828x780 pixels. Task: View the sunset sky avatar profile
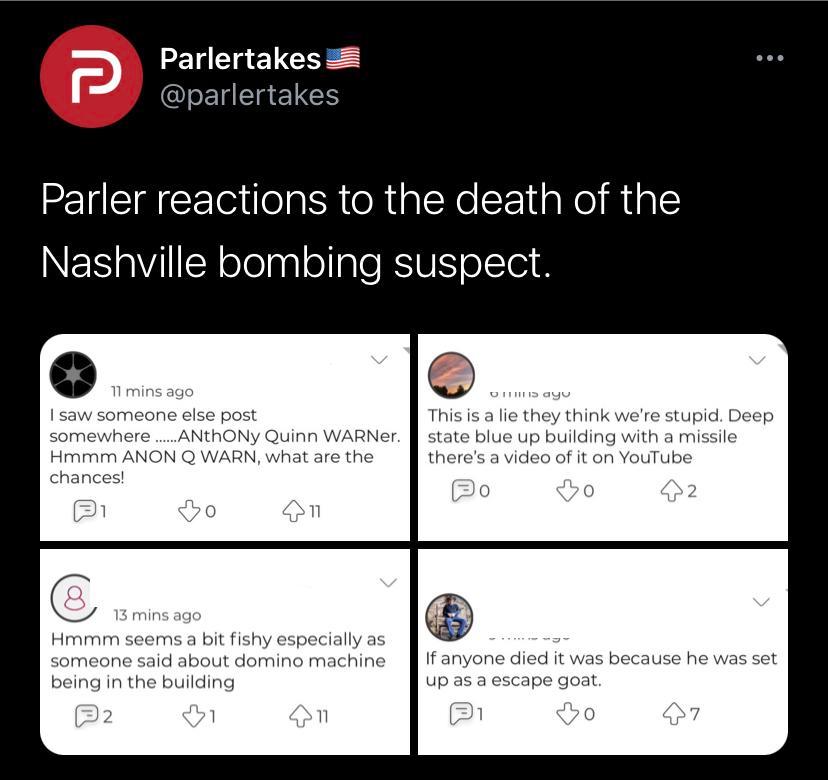451,375
